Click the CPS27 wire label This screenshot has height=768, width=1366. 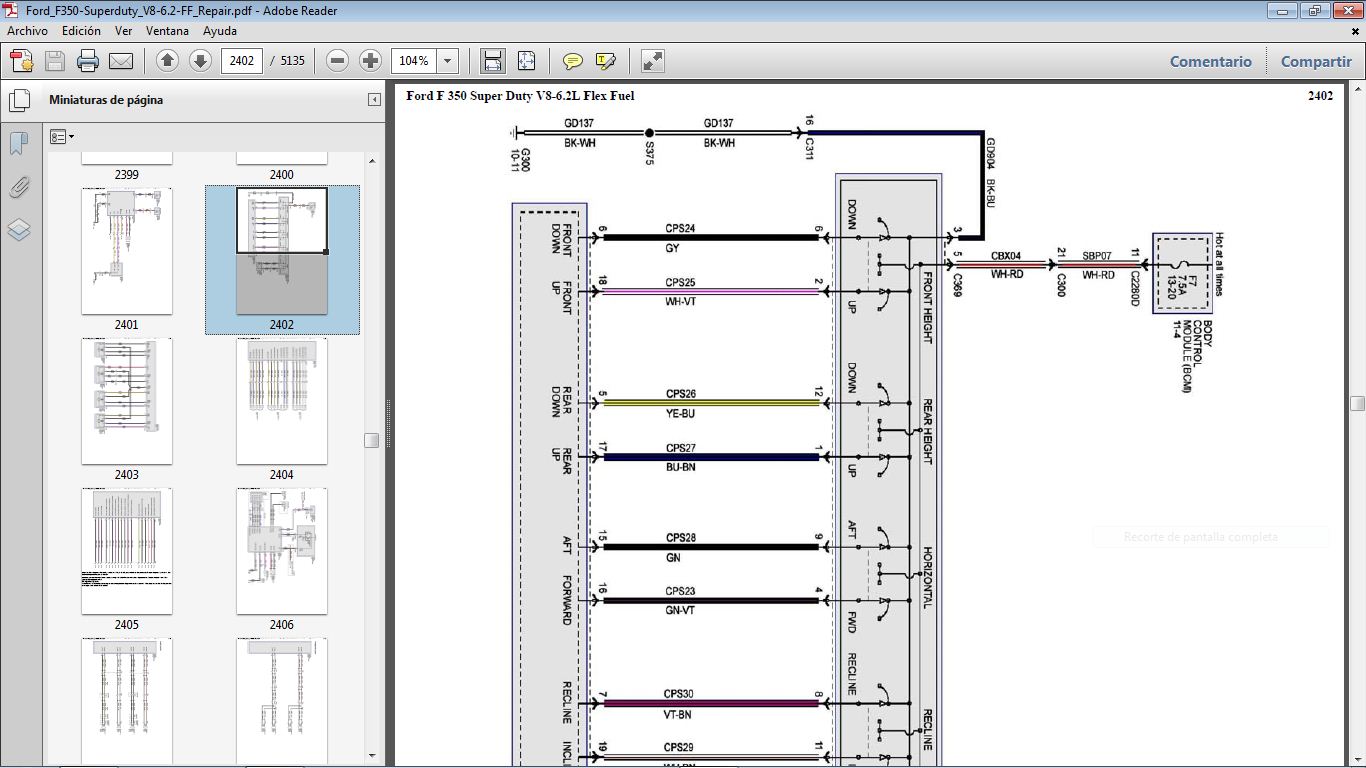680,448
